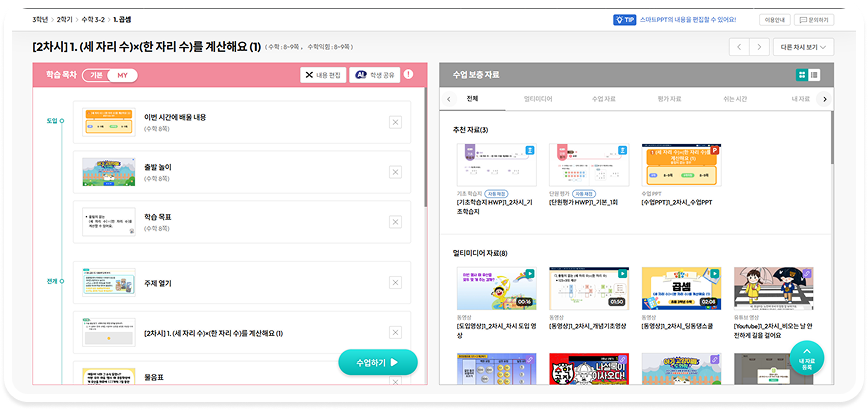
Task: Click title '[수업PPT]1_2차시_수업PPT'
Action: pyautogui.click(x=677, y=203)
